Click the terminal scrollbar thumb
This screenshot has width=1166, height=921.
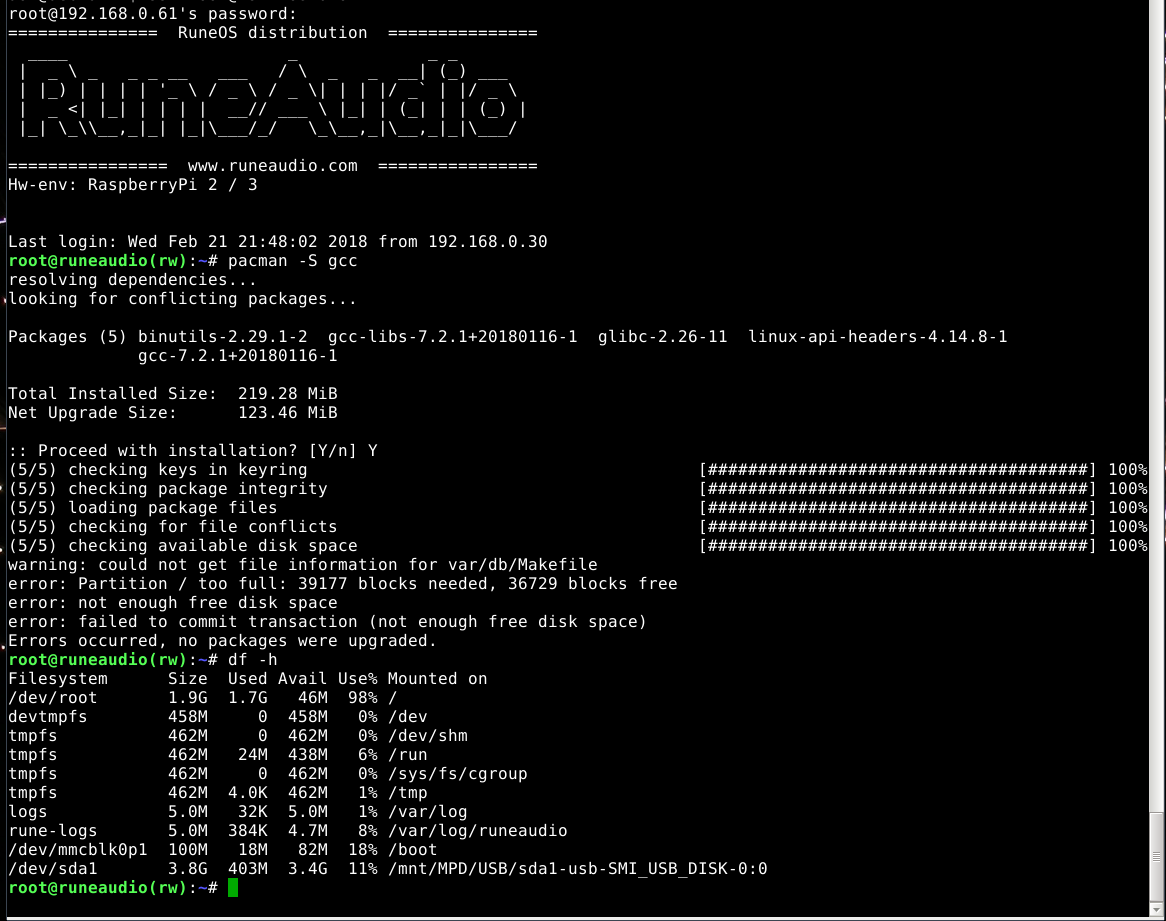click(x=1156, y=857)
